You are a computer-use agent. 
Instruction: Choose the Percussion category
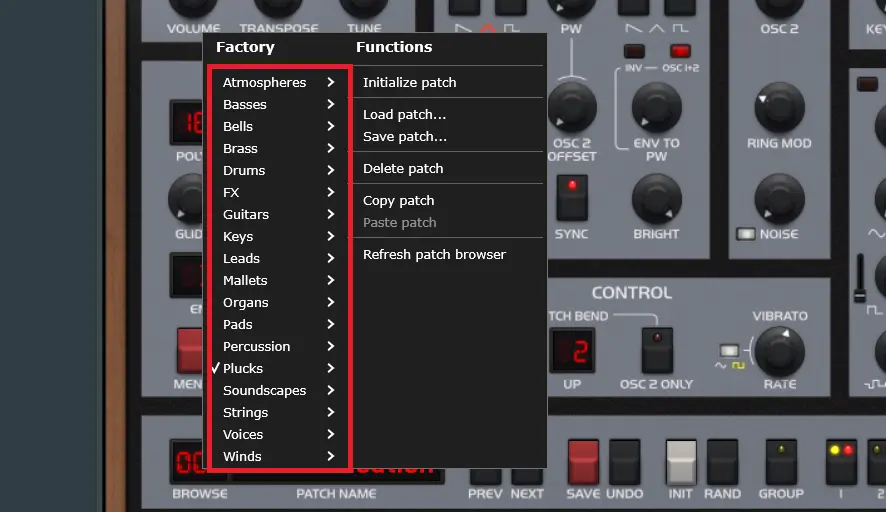(x=279, y=347)
